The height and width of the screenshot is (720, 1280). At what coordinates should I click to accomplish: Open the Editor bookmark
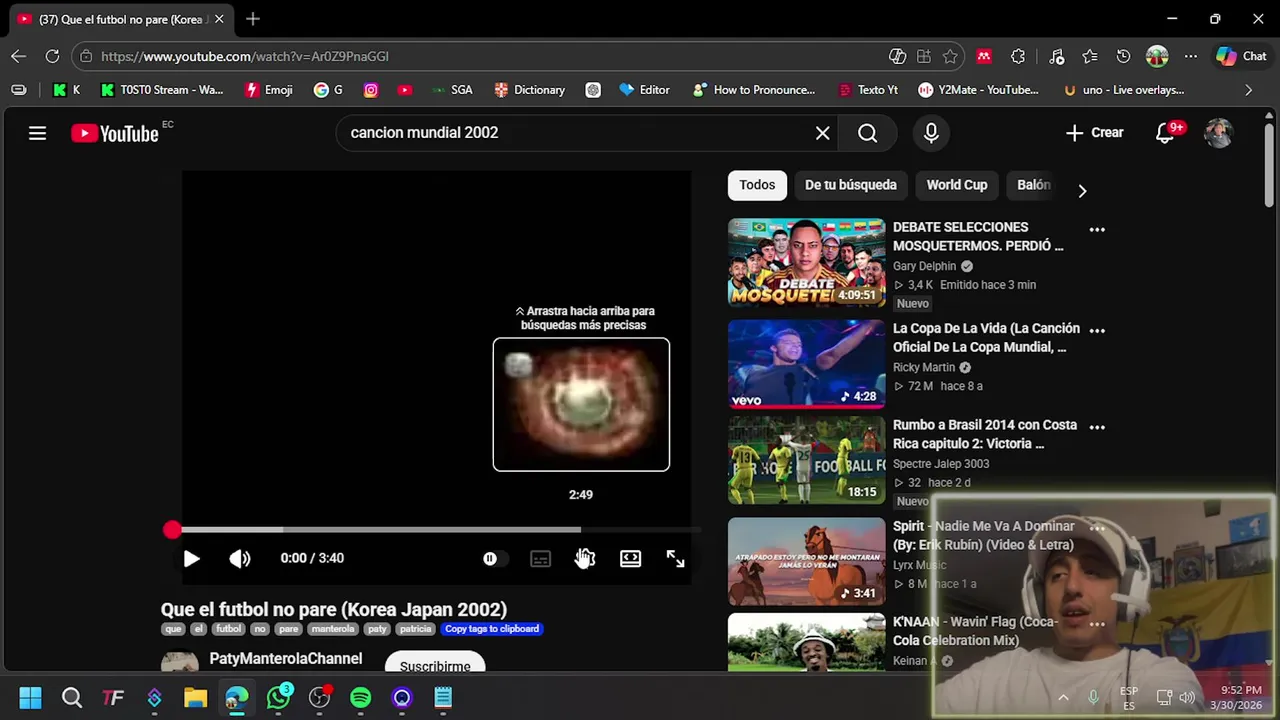(644, 90)
